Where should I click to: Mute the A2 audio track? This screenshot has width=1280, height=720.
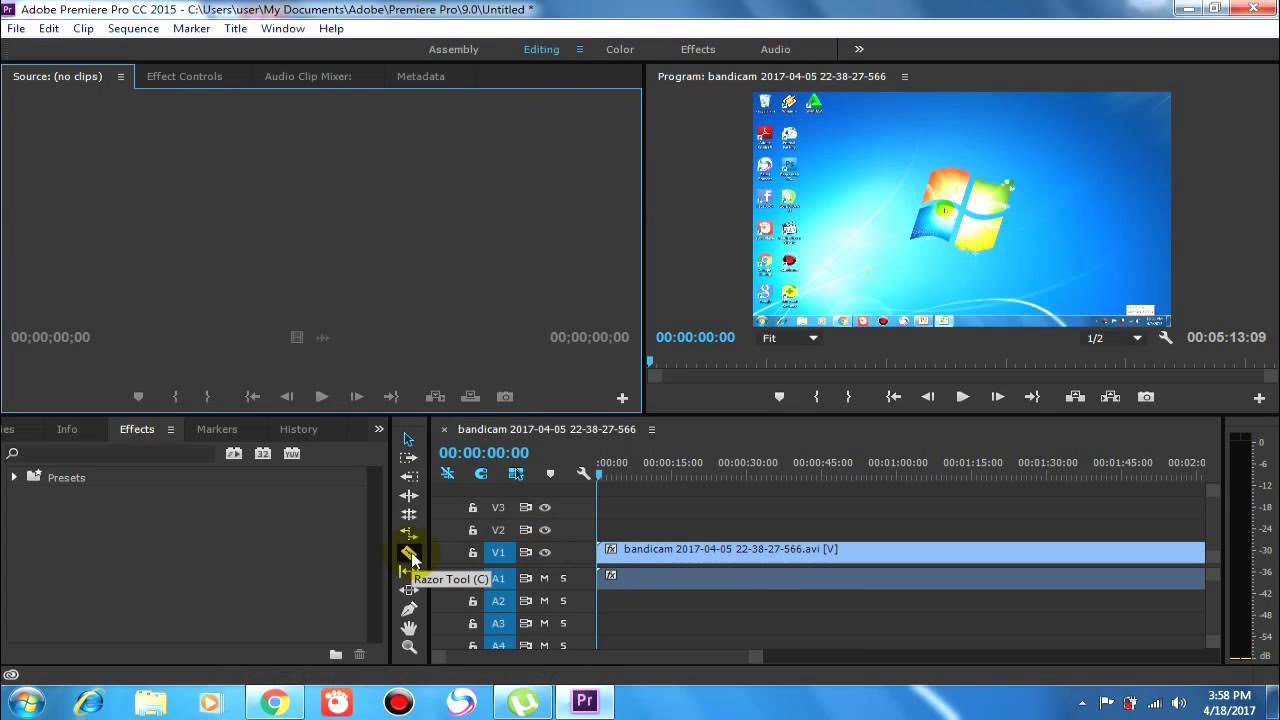coord(545,601)
